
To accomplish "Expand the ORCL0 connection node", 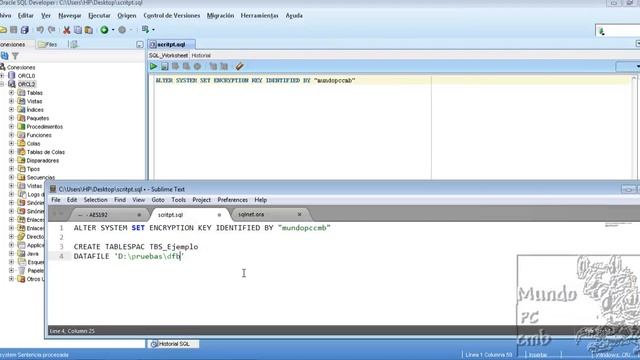I will tap(2, 76).
